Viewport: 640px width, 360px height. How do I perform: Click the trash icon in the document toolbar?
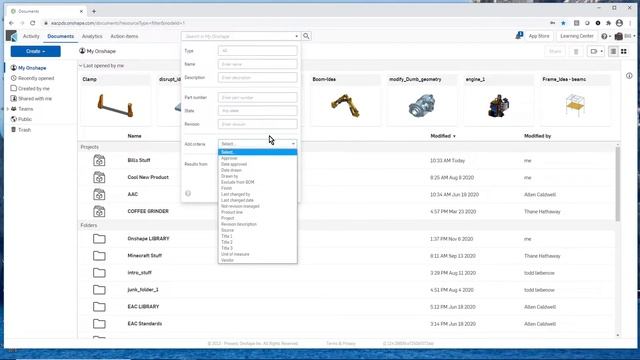click(x=576, y=51)
